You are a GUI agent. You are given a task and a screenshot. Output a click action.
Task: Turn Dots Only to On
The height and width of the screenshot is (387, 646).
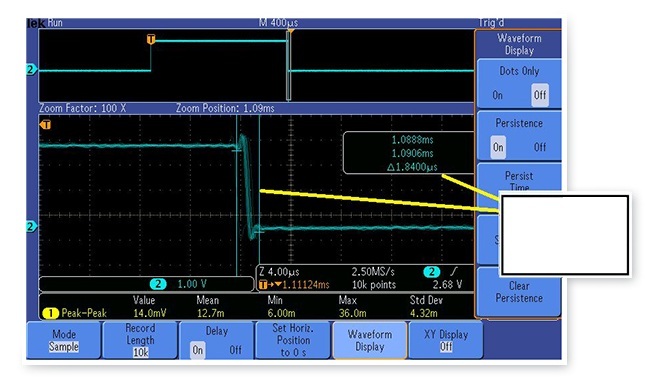click(498, 95)
